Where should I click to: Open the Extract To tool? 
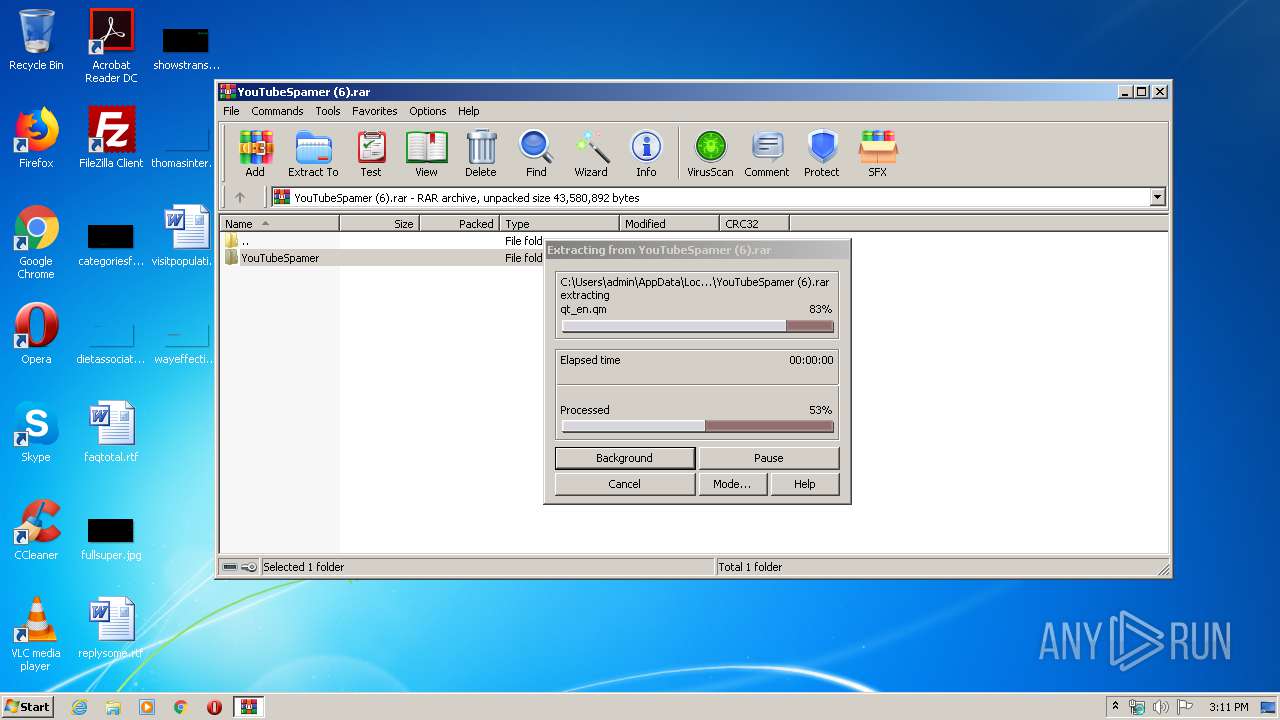click(x=313, y=154)
